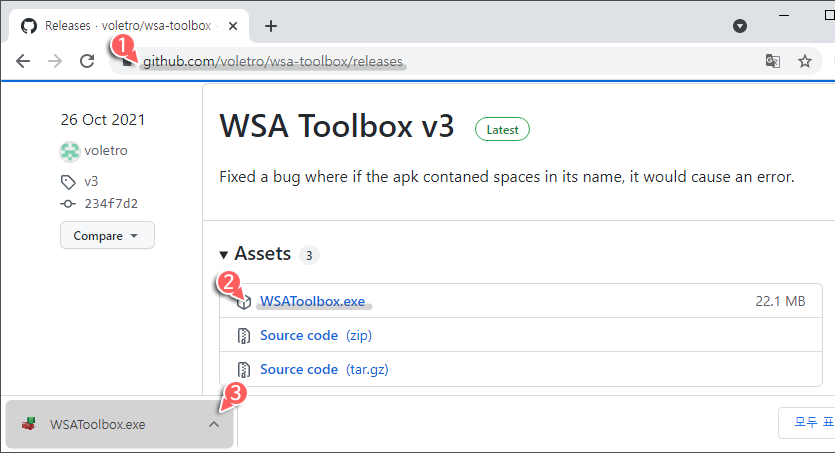Open the translate page icon
Screen dimensions: 835x453
click(773, 61)
